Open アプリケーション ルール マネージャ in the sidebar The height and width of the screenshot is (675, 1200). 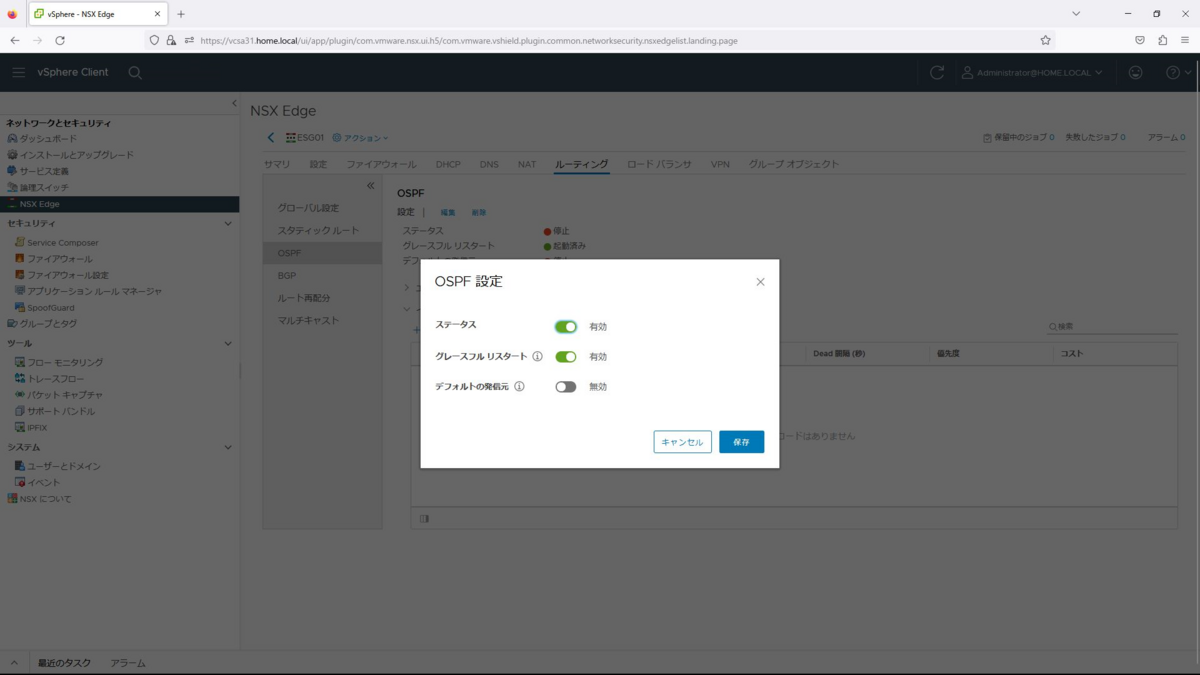coord(94,291)
